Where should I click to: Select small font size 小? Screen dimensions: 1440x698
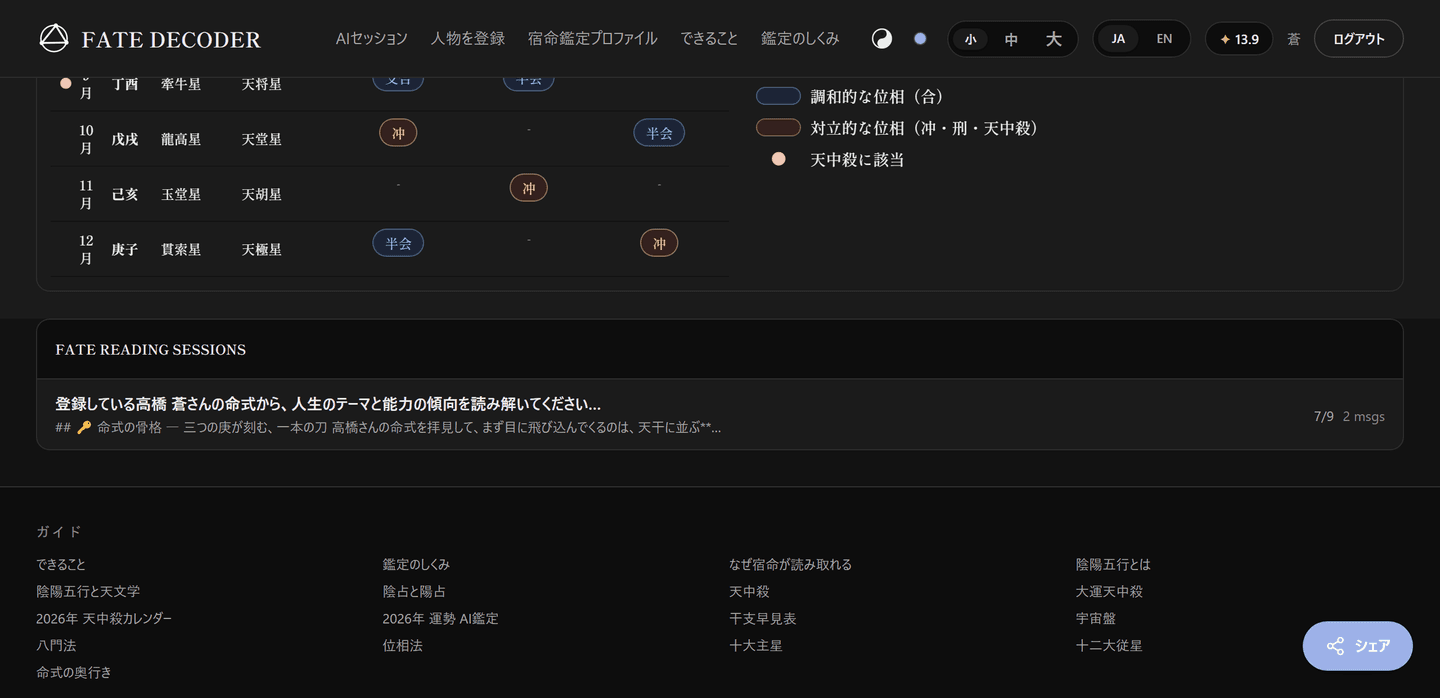click(x=970, y=39)
